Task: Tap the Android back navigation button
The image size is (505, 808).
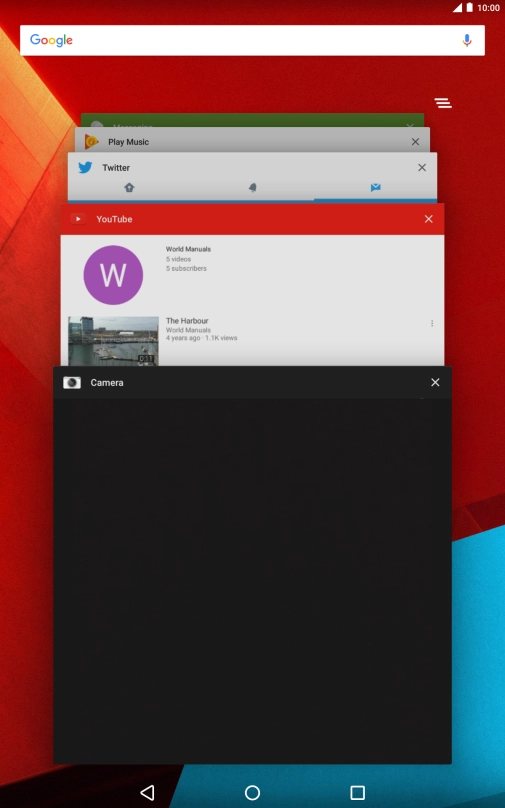Action: click(147, 793)
